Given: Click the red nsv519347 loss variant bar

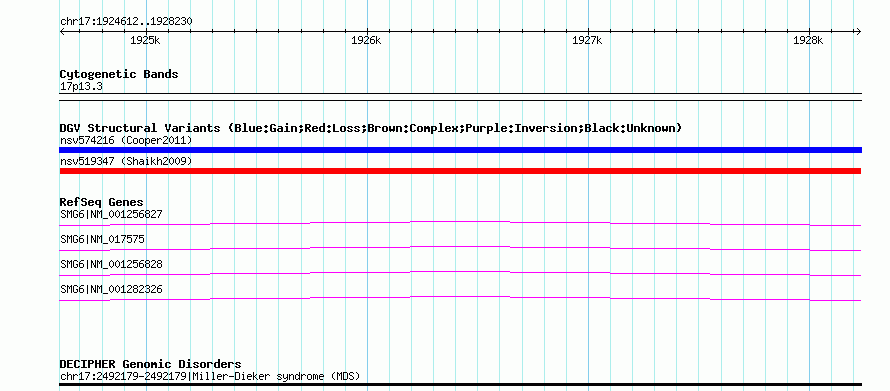Looking at the screenshot, I should coord(460,171).
